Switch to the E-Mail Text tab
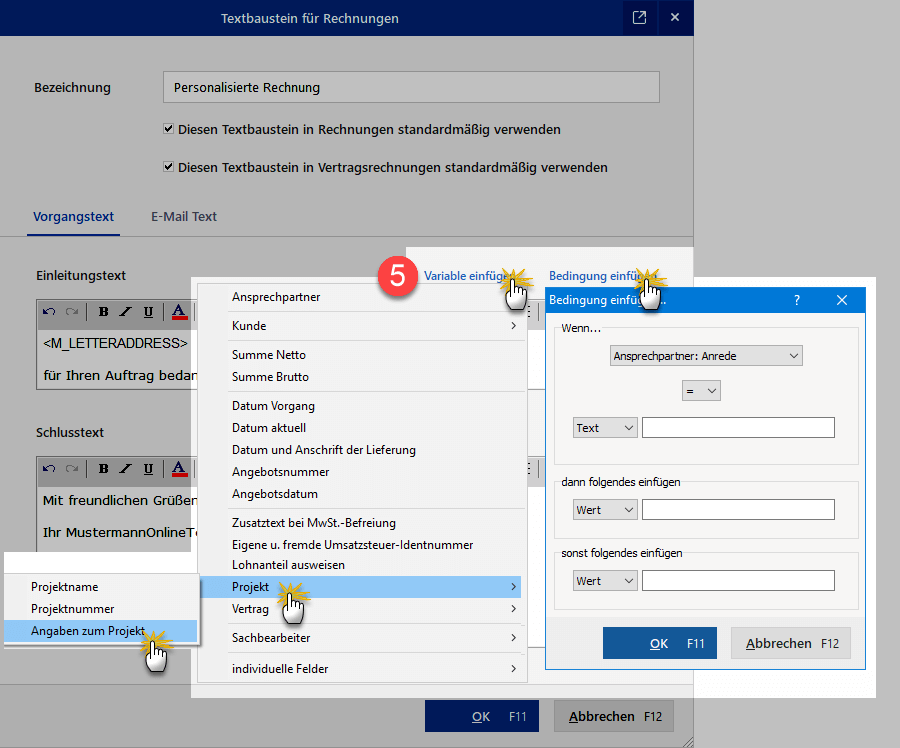This screenshot has width=900, height=748. point(183,216)
